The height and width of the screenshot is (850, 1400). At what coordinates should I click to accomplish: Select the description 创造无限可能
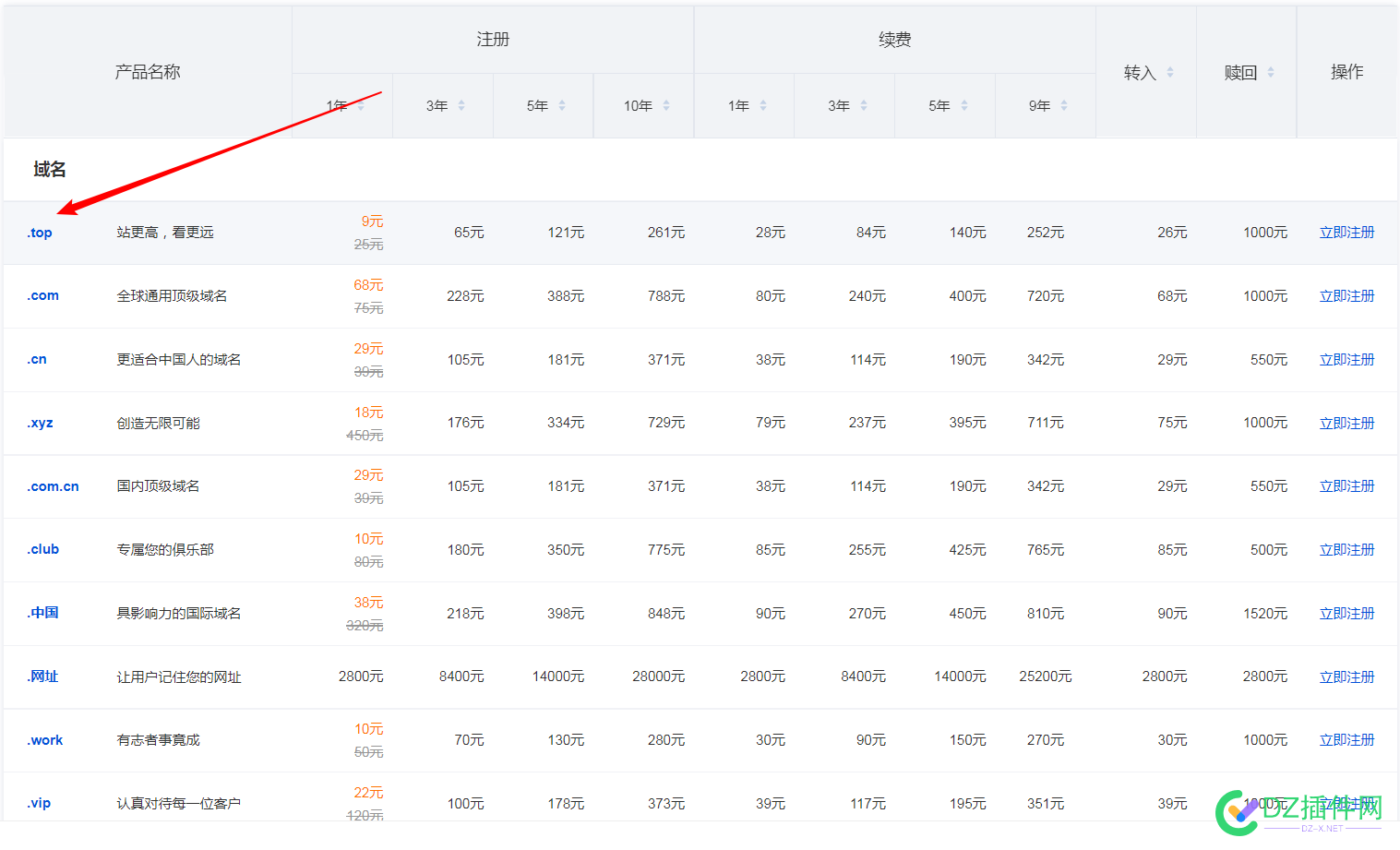[158, 424]
